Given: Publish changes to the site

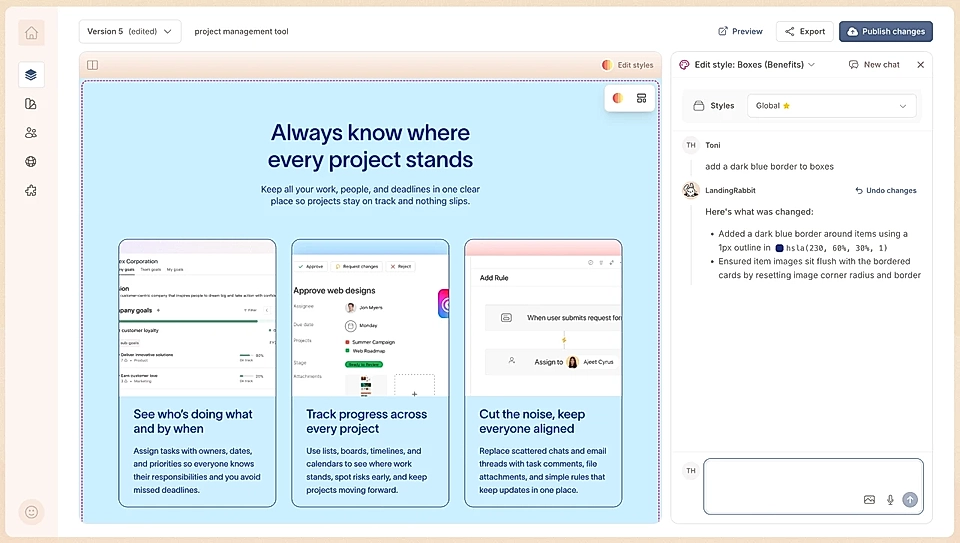Looking at the screenshot, I should click(886, 31).
